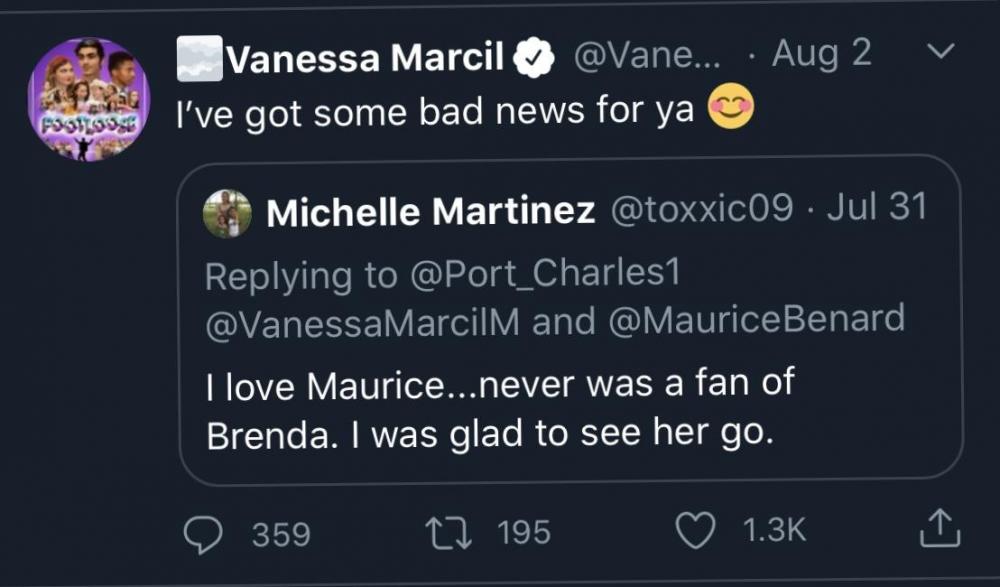The image size is (1000, 587).
Task: Click the 1.3K likes count
Action: point(774,531)
